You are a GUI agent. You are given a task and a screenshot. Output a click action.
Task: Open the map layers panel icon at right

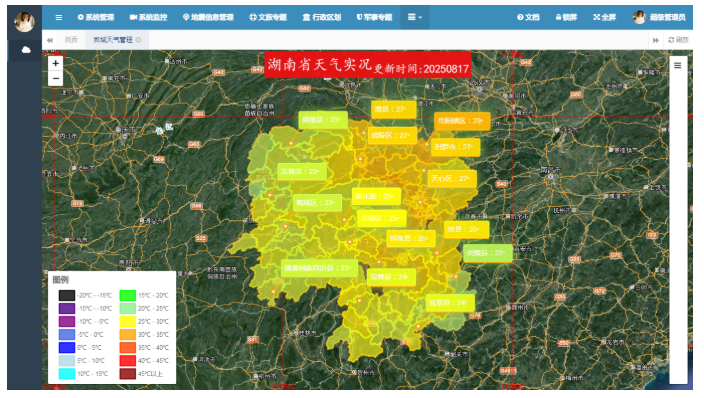678,66
